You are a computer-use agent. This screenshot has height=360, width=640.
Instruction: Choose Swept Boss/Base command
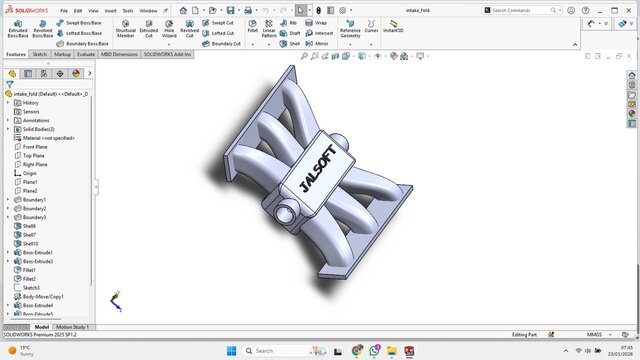pos(79,23)
